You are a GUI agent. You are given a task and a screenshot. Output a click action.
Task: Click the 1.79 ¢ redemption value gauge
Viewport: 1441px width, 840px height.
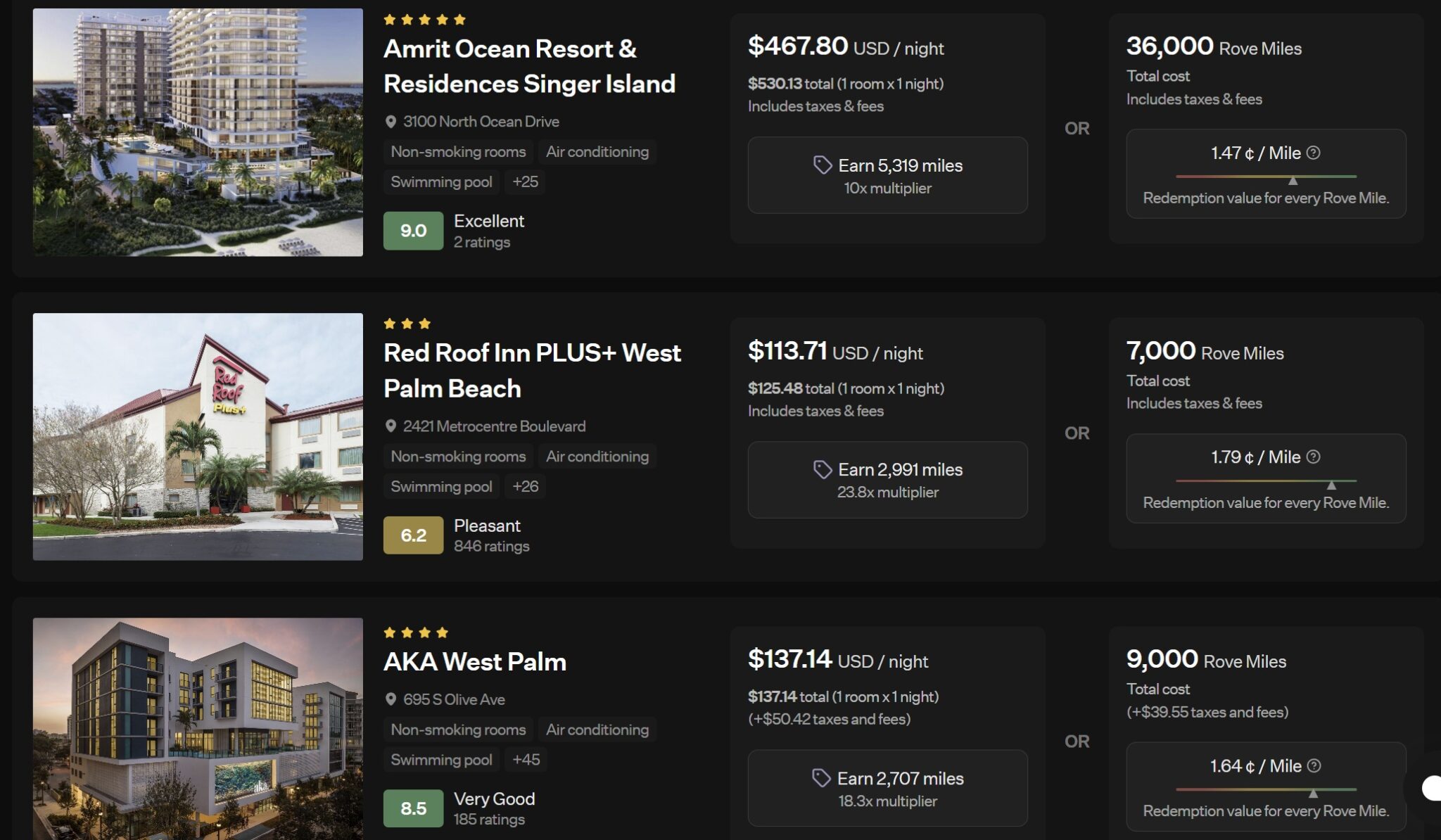pos(1265,482)
